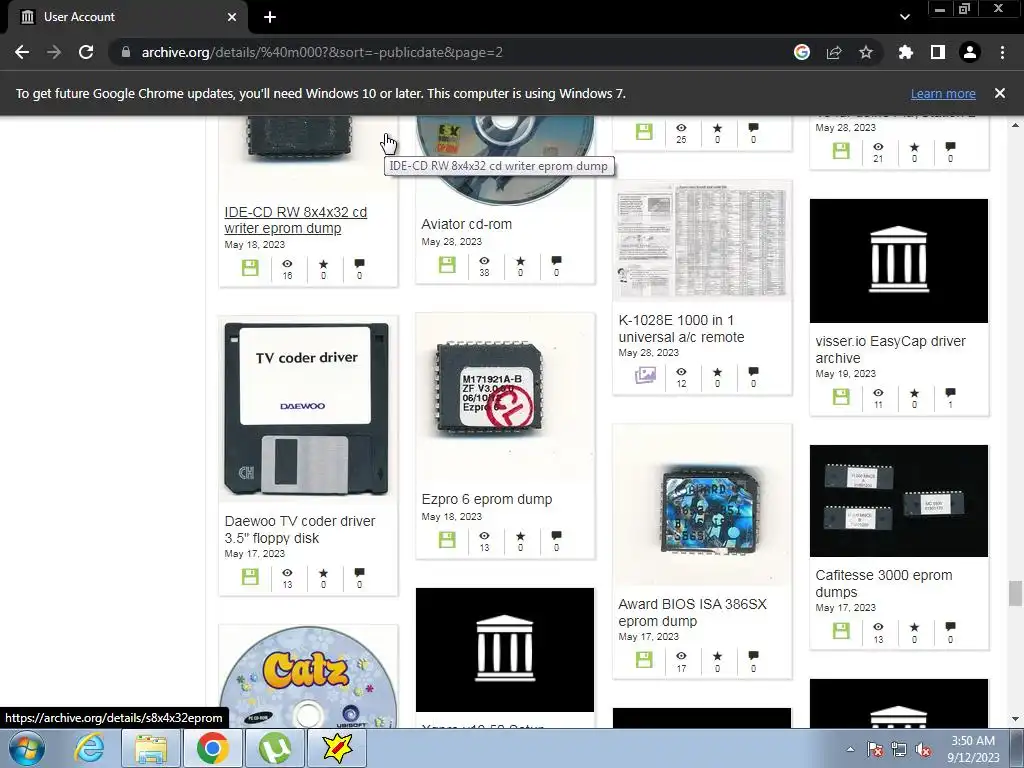Click favorite star on Aviator cd-rom card
The height and width of the screenshot is (768, 1024).
point(520,261)
